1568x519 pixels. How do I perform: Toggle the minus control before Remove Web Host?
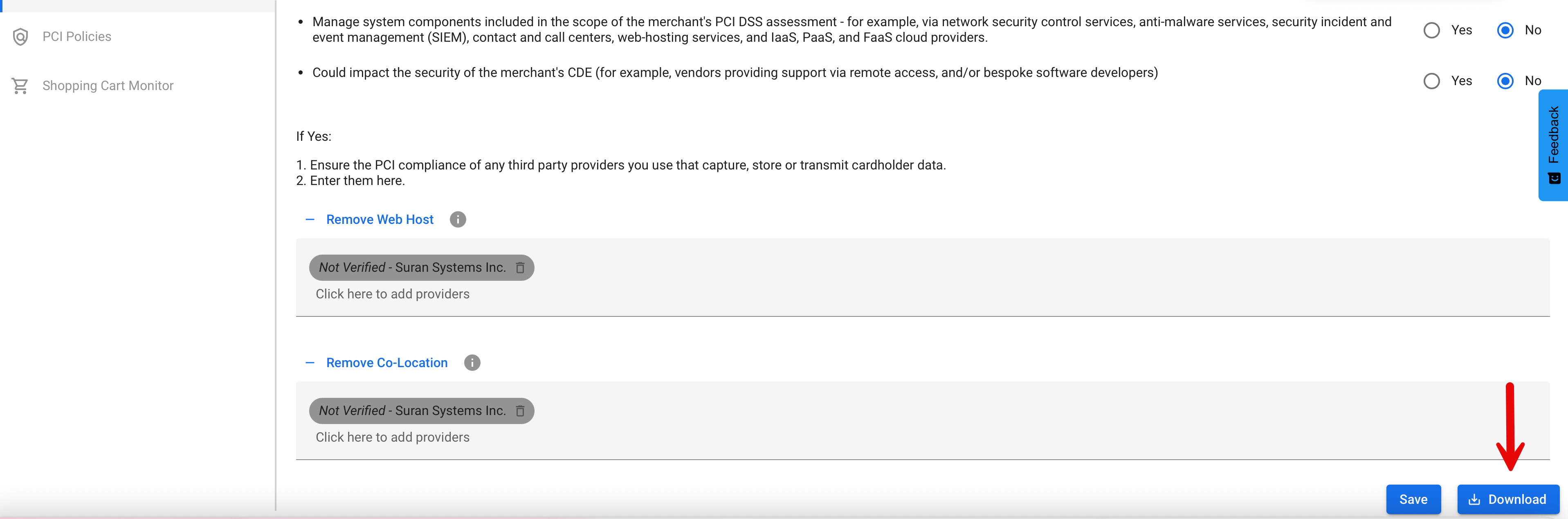[310, 219]
